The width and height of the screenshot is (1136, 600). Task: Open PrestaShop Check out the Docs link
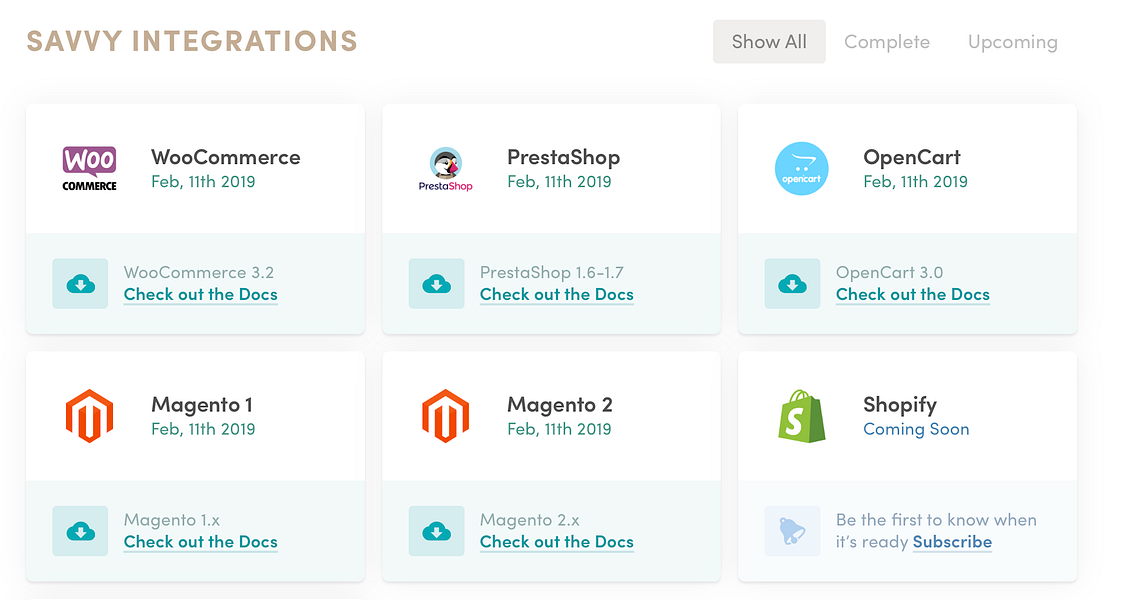[x=557, y=295]
